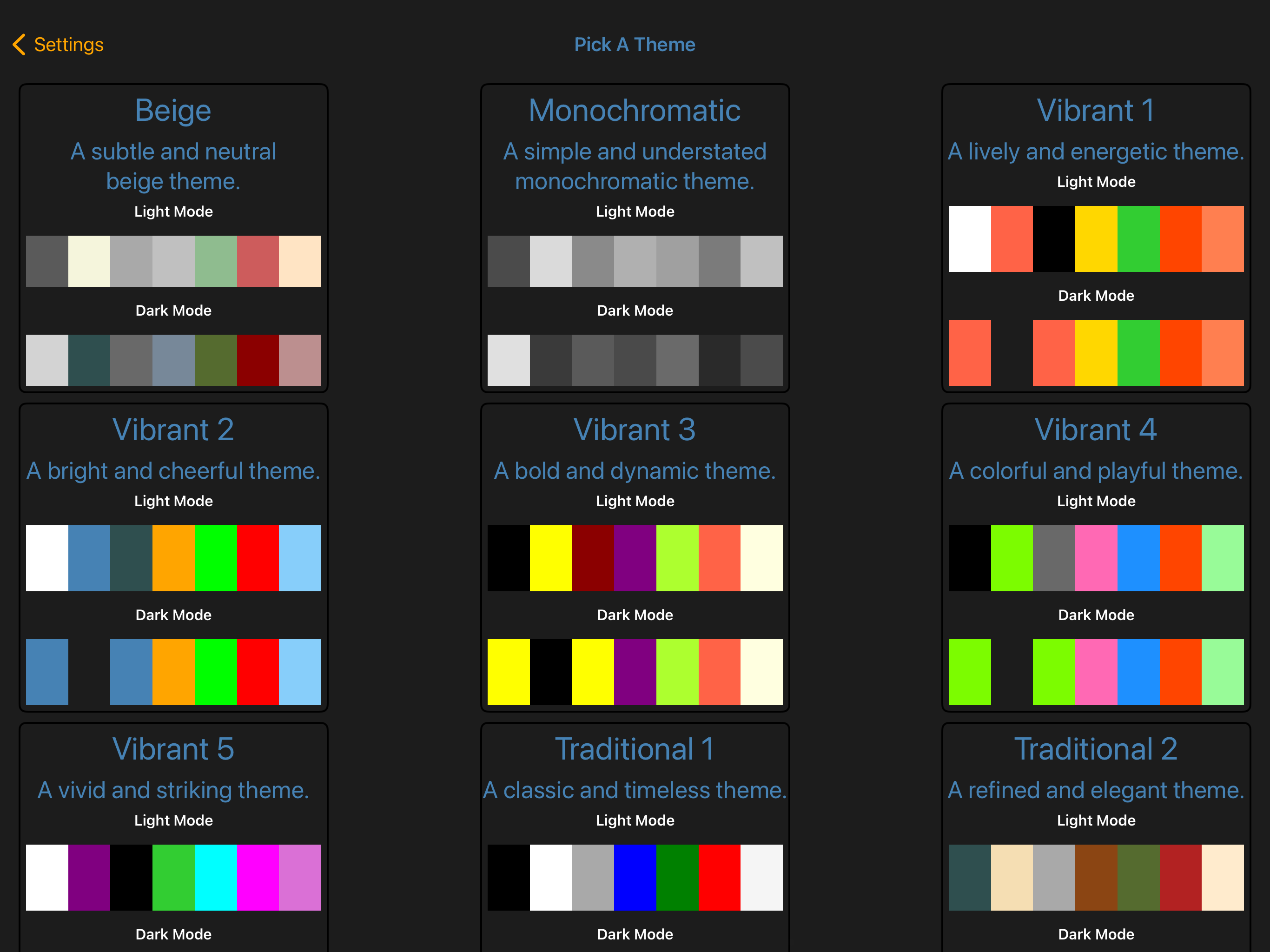
Task: Select the Vibrant 2 theme title
Action: point(173,430)
